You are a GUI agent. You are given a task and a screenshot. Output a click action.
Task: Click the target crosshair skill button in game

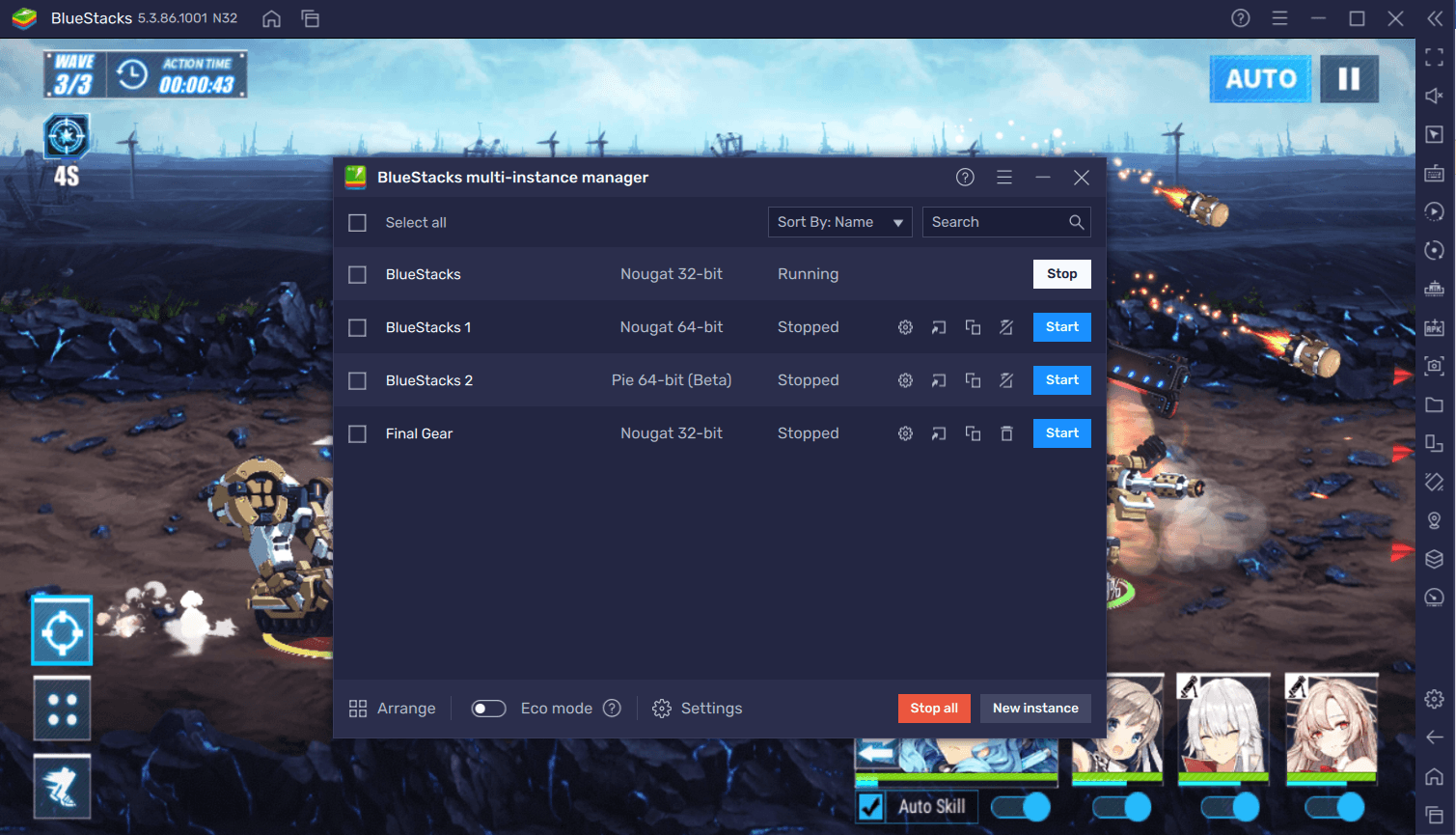point(62,630)
